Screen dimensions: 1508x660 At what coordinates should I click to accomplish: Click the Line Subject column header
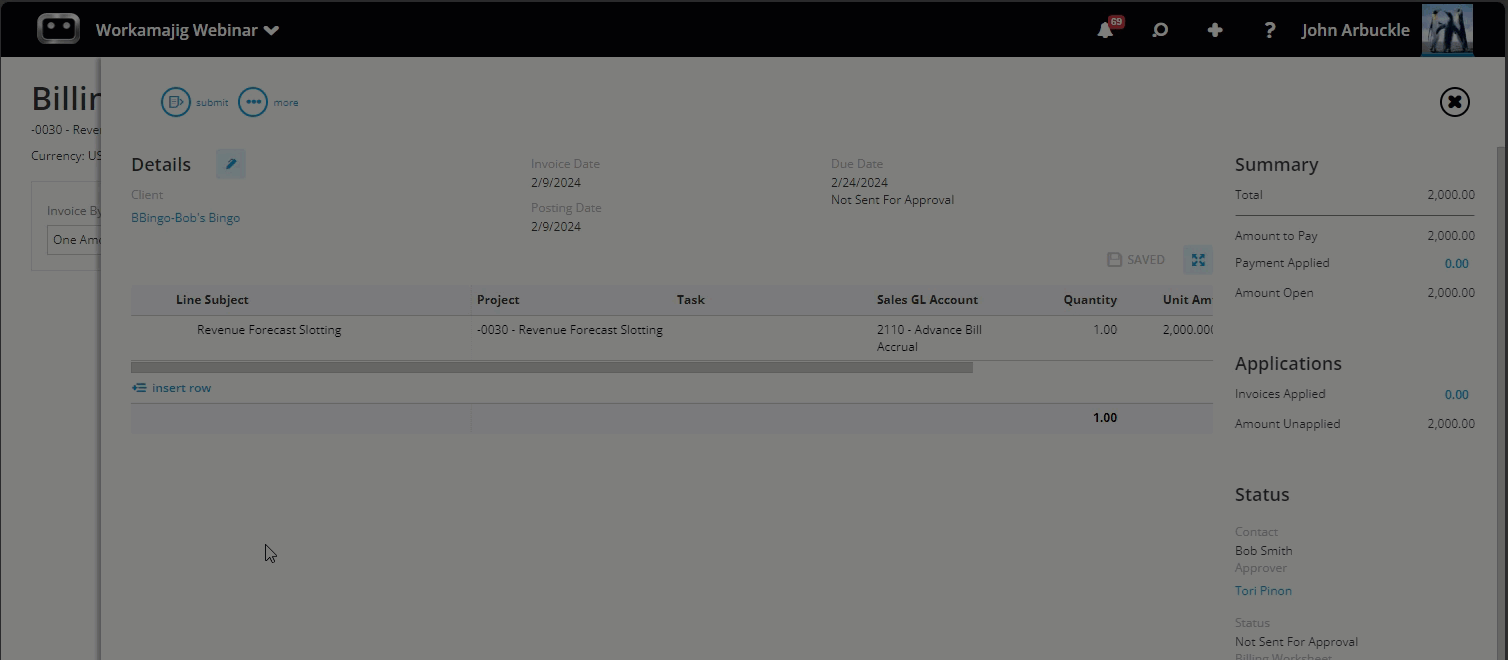click(212, 299)
